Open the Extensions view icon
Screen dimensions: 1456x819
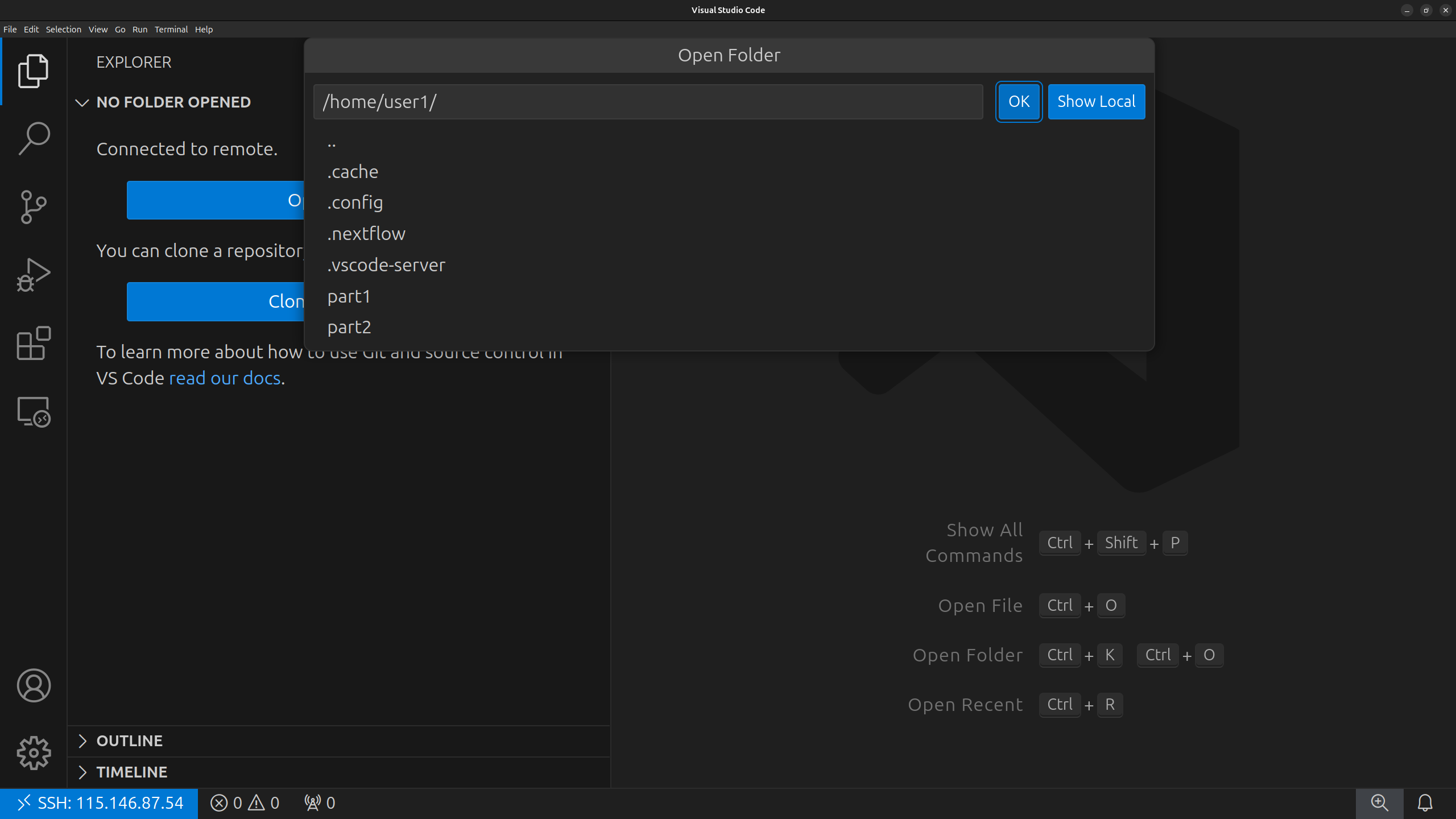point(34,343)
